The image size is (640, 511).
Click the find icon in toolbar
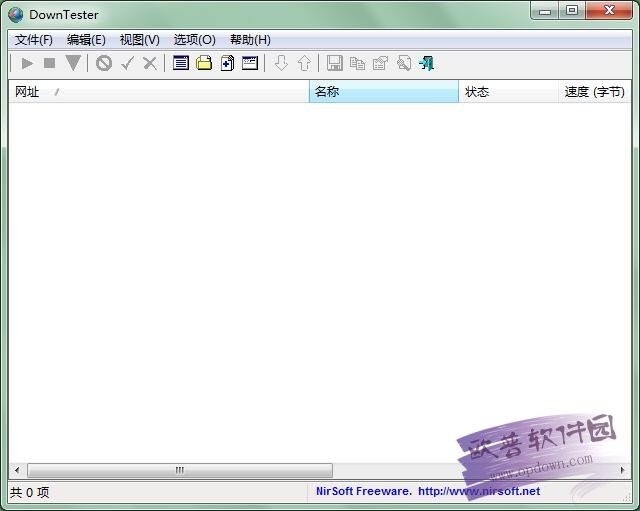pos(404,63)
